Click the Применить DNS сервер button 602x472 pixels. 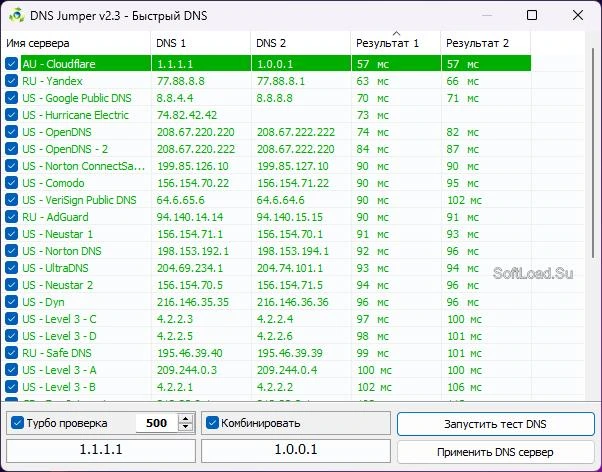495,452
